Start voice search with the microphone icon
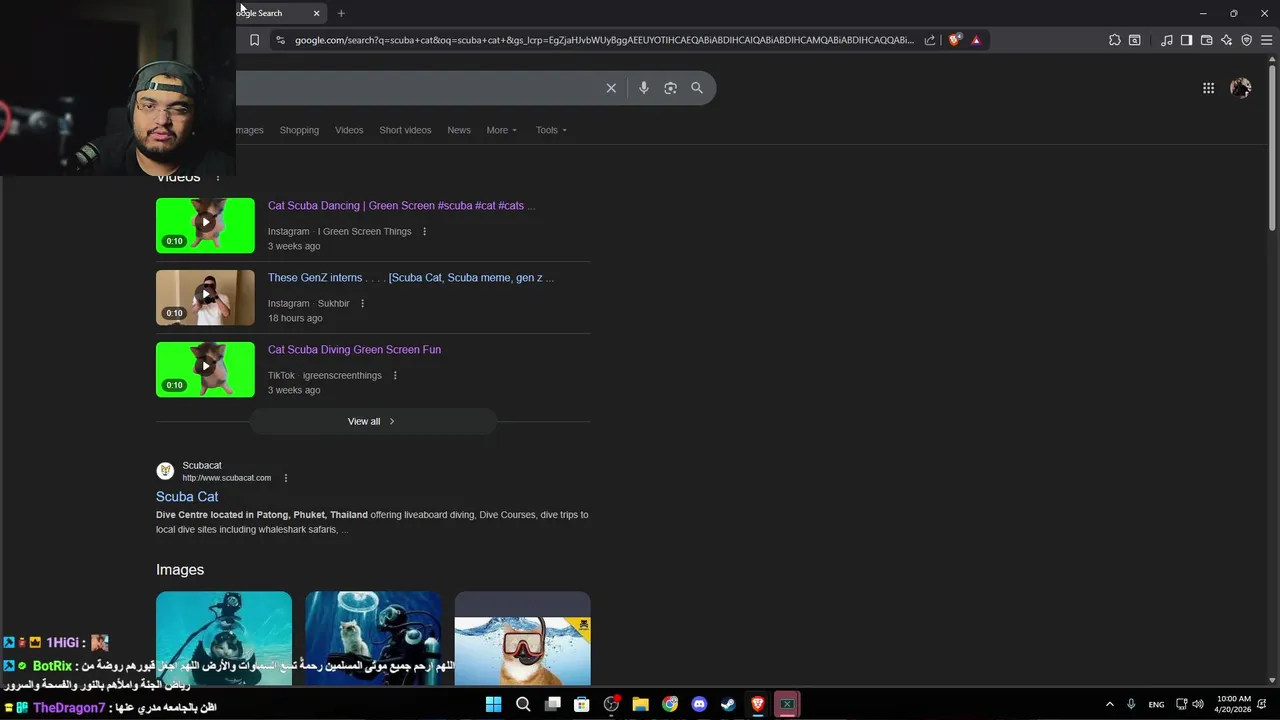This screenshot has height=720, width=1280. 644,88
